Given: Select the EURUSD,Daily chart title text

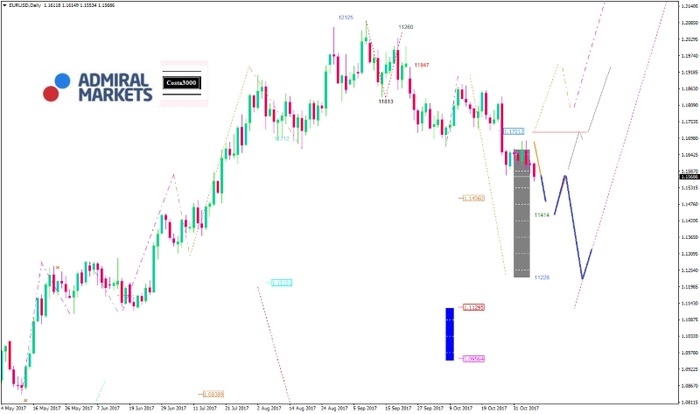Looking at the screenshot, I should click(24, 5).
